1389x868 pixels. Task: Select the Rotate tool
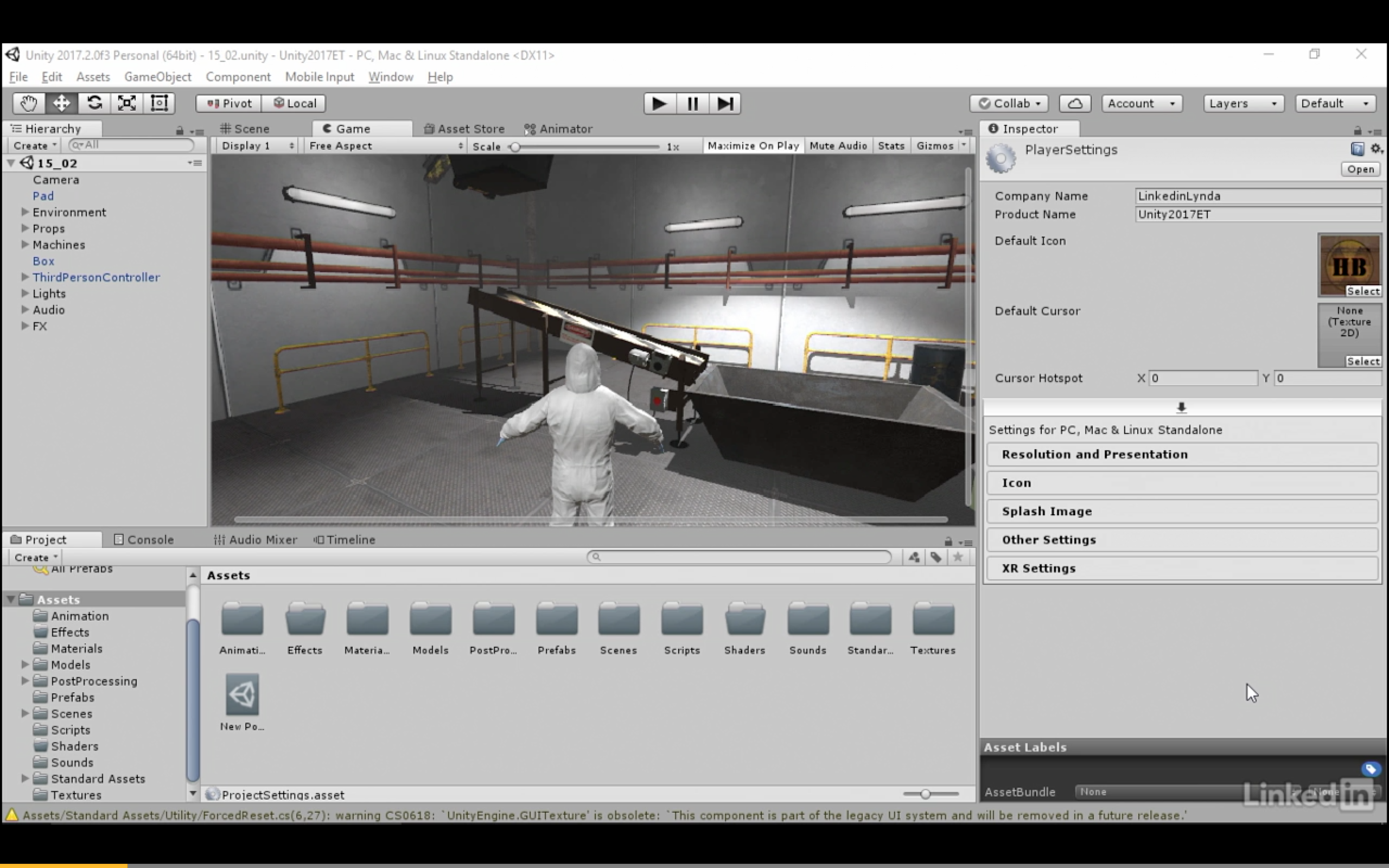tap(94, 103)
